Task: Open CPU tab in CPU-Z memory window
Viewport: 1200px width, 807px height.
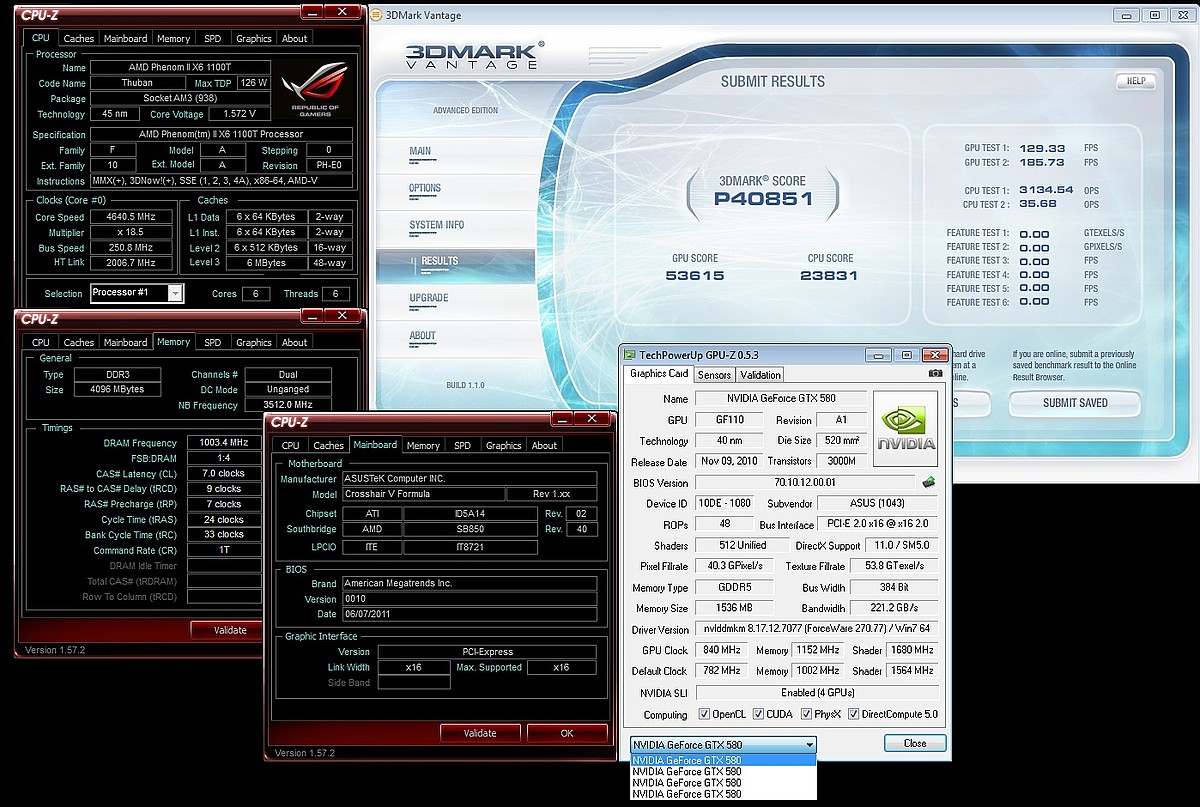Action: coord(41,342)
